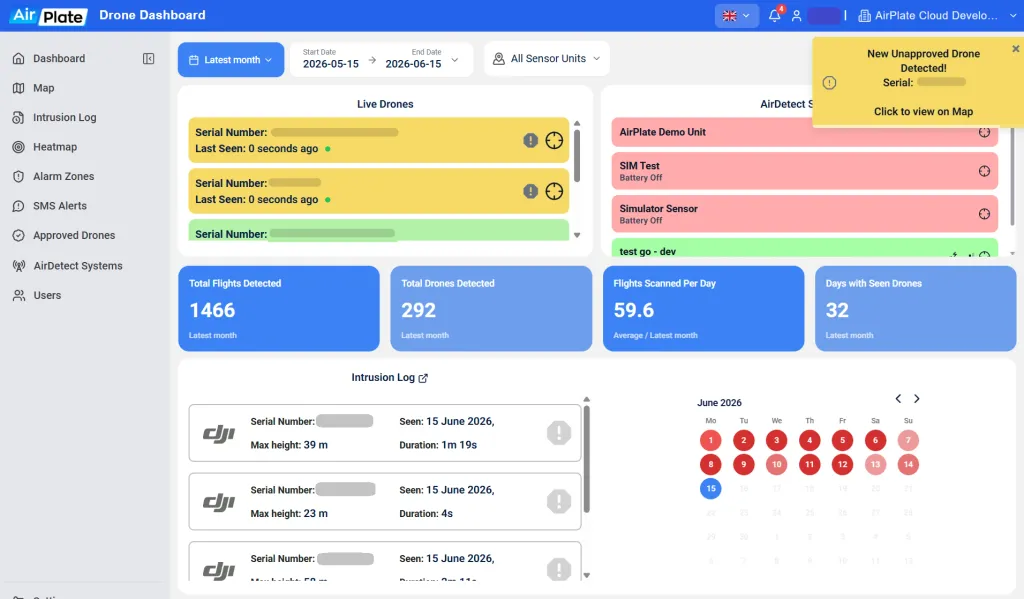Go to previous calendar month
Viewport: 1024px width, 599px height.
[898, 398]
